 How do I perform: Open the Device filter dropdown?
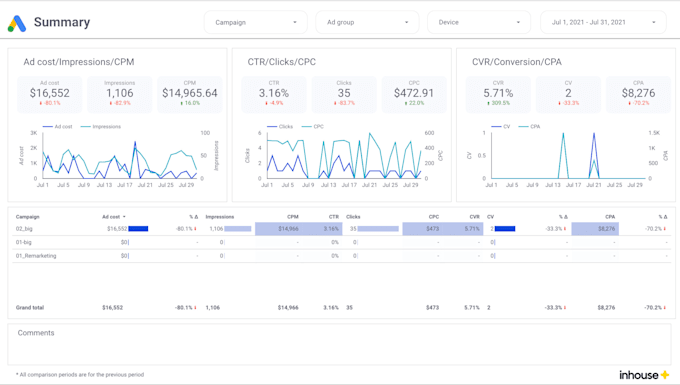(479, 22)
